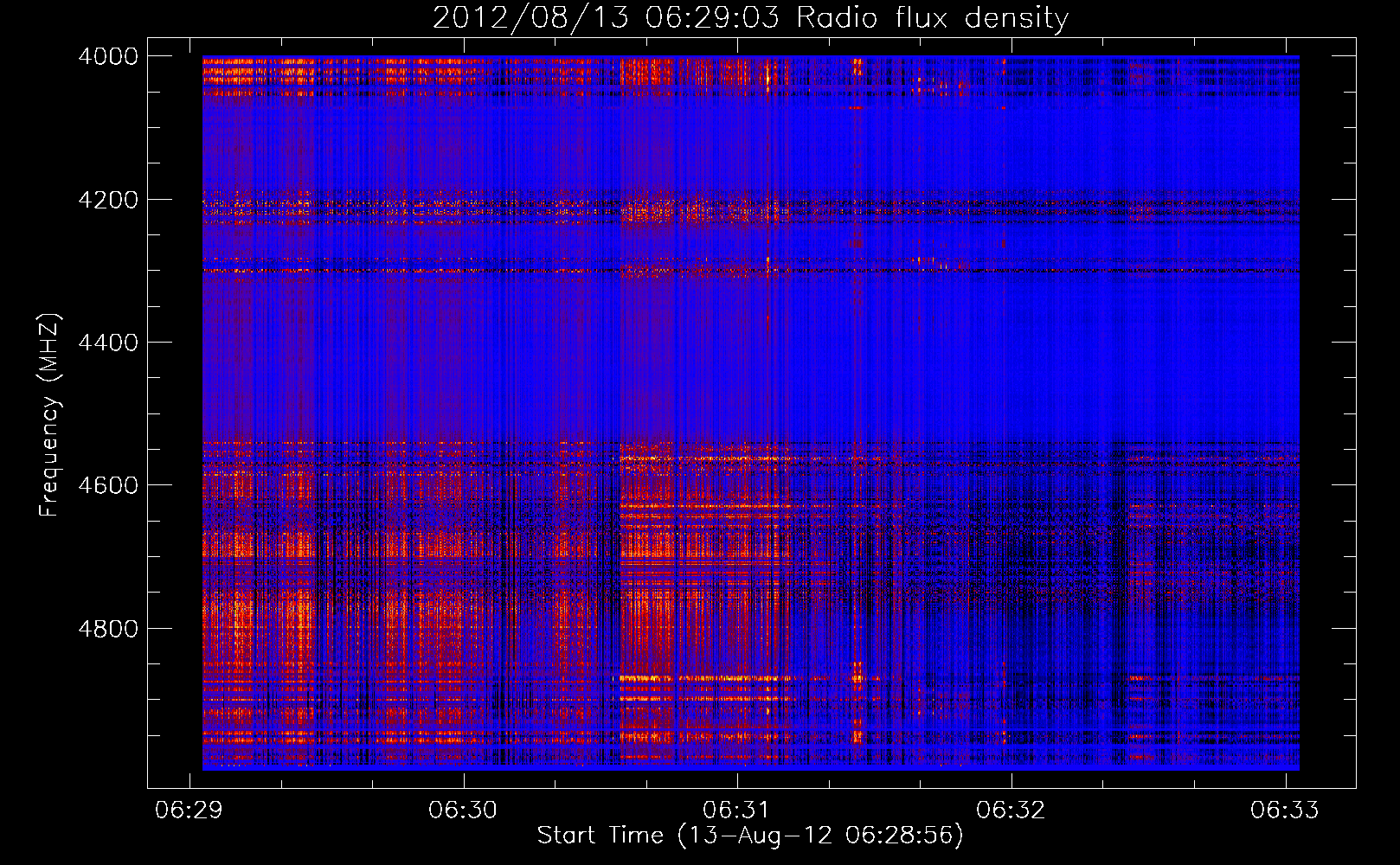Click the 06:31 time tick label
The height and width of the screenshot is (865, 1400).
click(736, 810)
